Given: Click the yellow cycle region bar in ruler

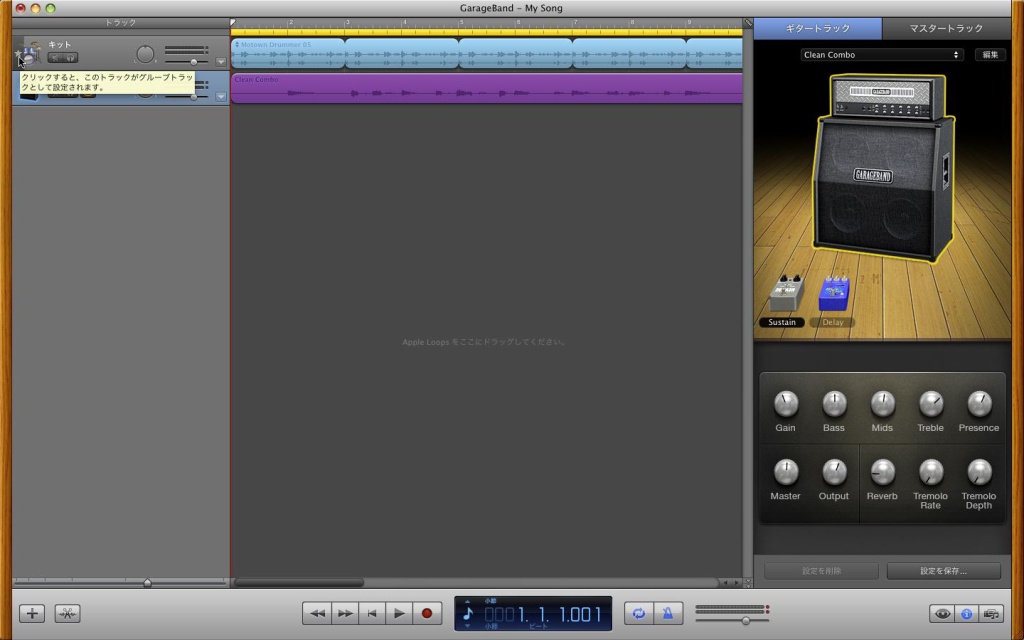Looking at the screenshot, I should click(x=487, y=32).
